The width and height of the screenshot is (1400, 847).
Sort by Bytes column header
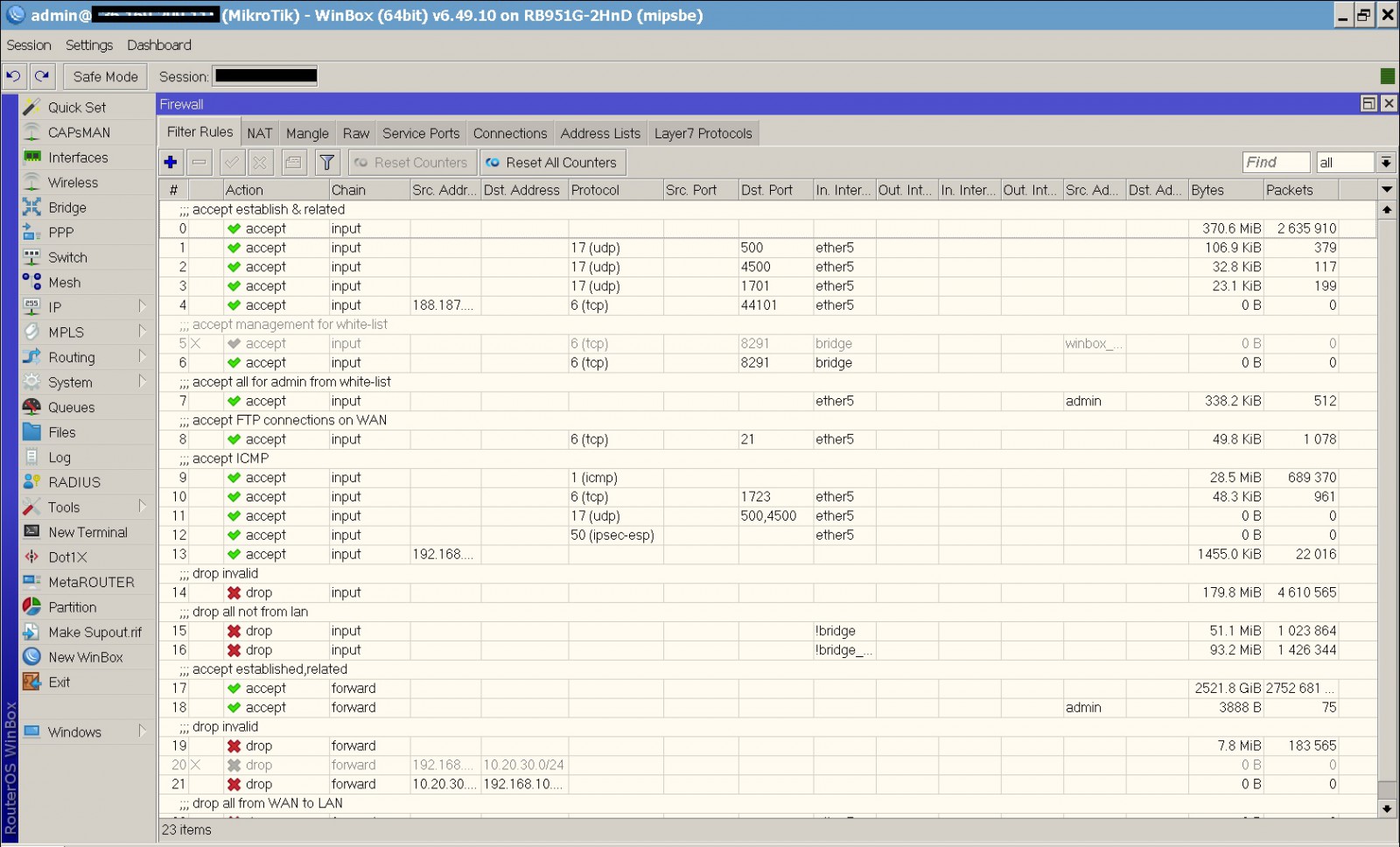(x=1225, y=190)
